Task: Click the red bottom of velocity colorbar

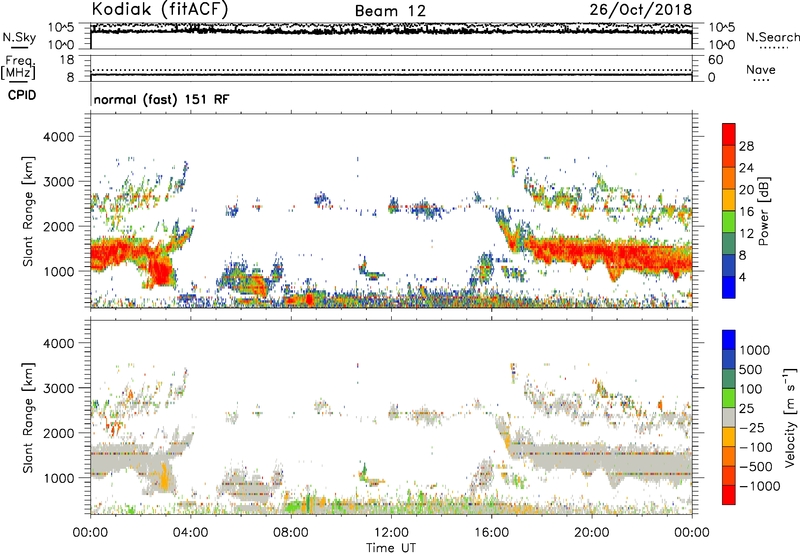Action: point(729,495)
